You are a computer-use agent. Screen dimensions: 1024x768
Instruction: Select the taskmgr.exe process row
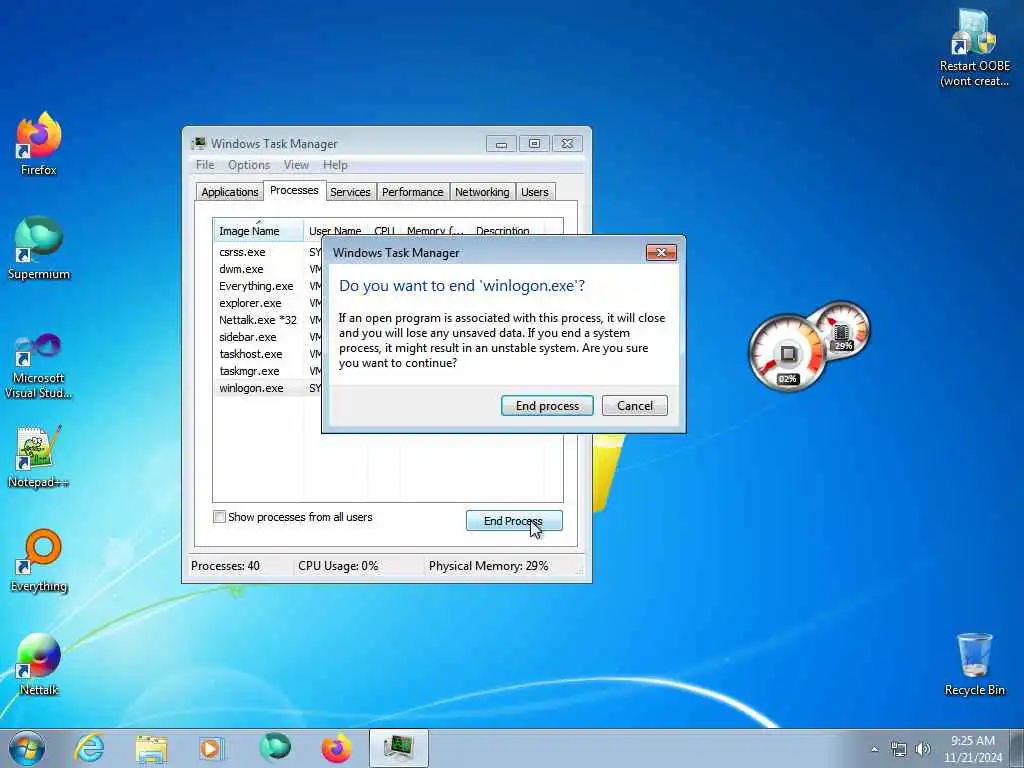pos(268,371)
